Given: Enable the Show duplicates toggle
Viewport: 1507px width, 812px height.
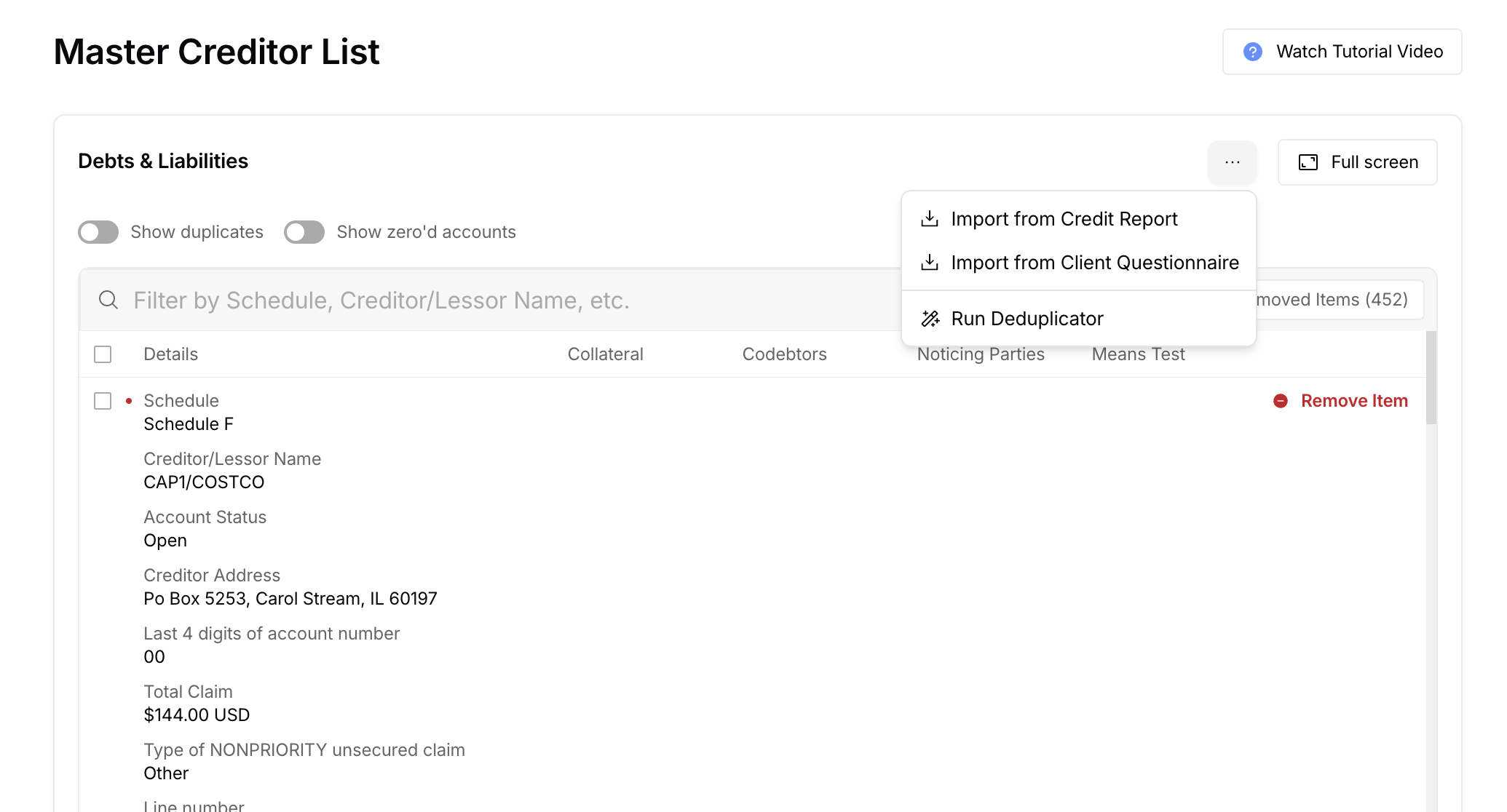Looking at the screenshot, I should tap(98, 232).
